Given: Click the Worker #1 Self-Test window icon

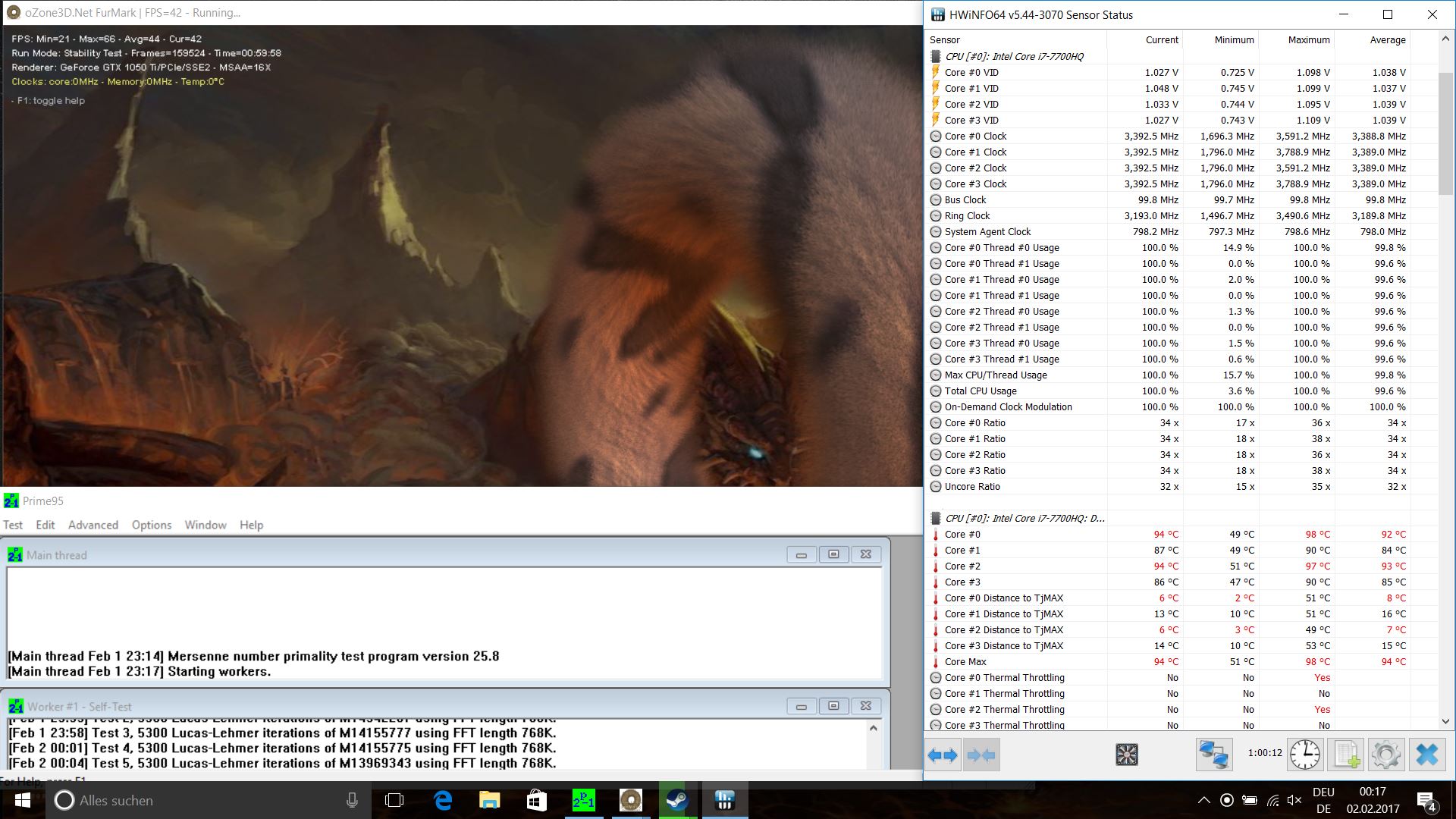Looking at the screenshot, I should tap(15, 707).
